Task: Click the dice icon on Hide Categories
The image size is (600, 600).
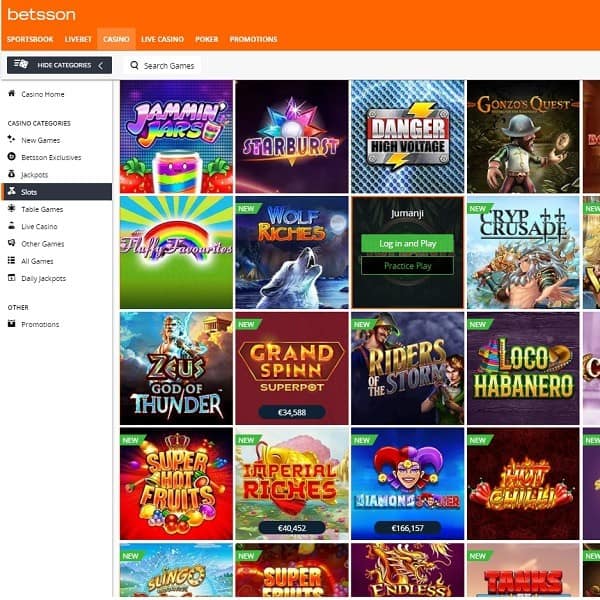Action: point(20,64)
